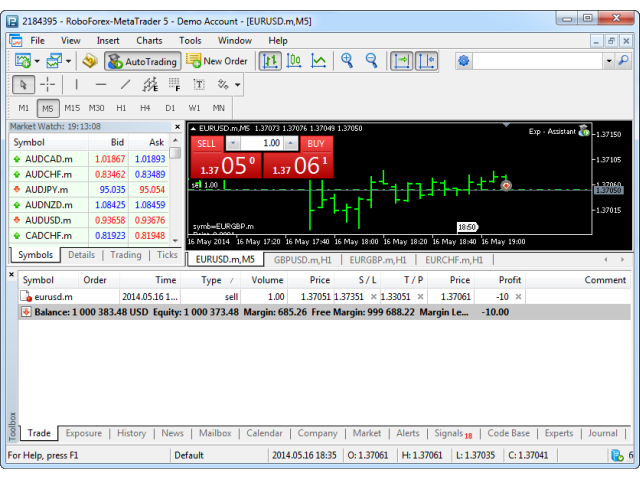The width and height of the screenshot is (640, 480).
Task: Click into the toolbar search field
Action: (537, 61)
